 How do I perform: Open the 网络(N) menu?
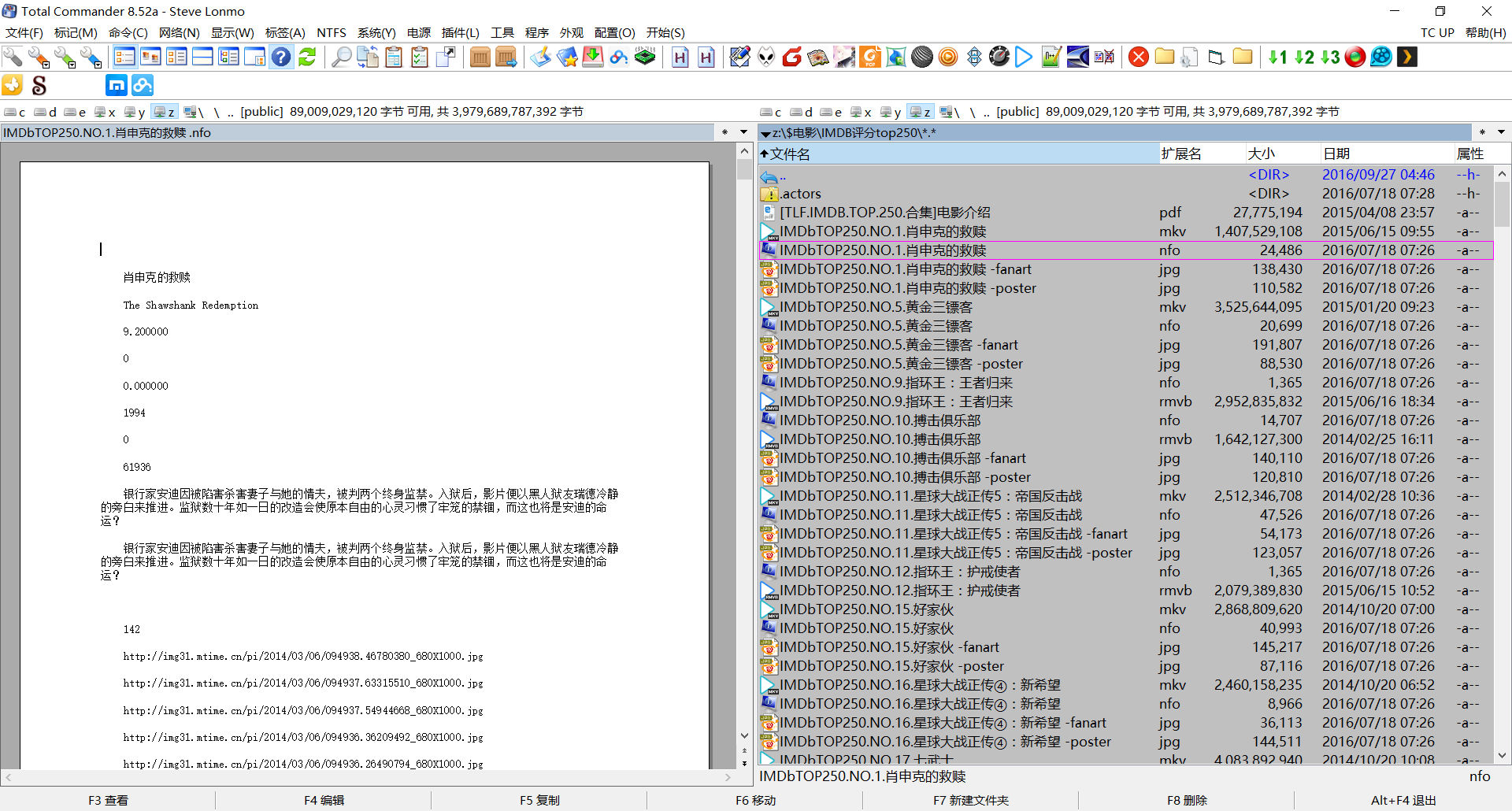pyautogui.click(x=180, y=32)
